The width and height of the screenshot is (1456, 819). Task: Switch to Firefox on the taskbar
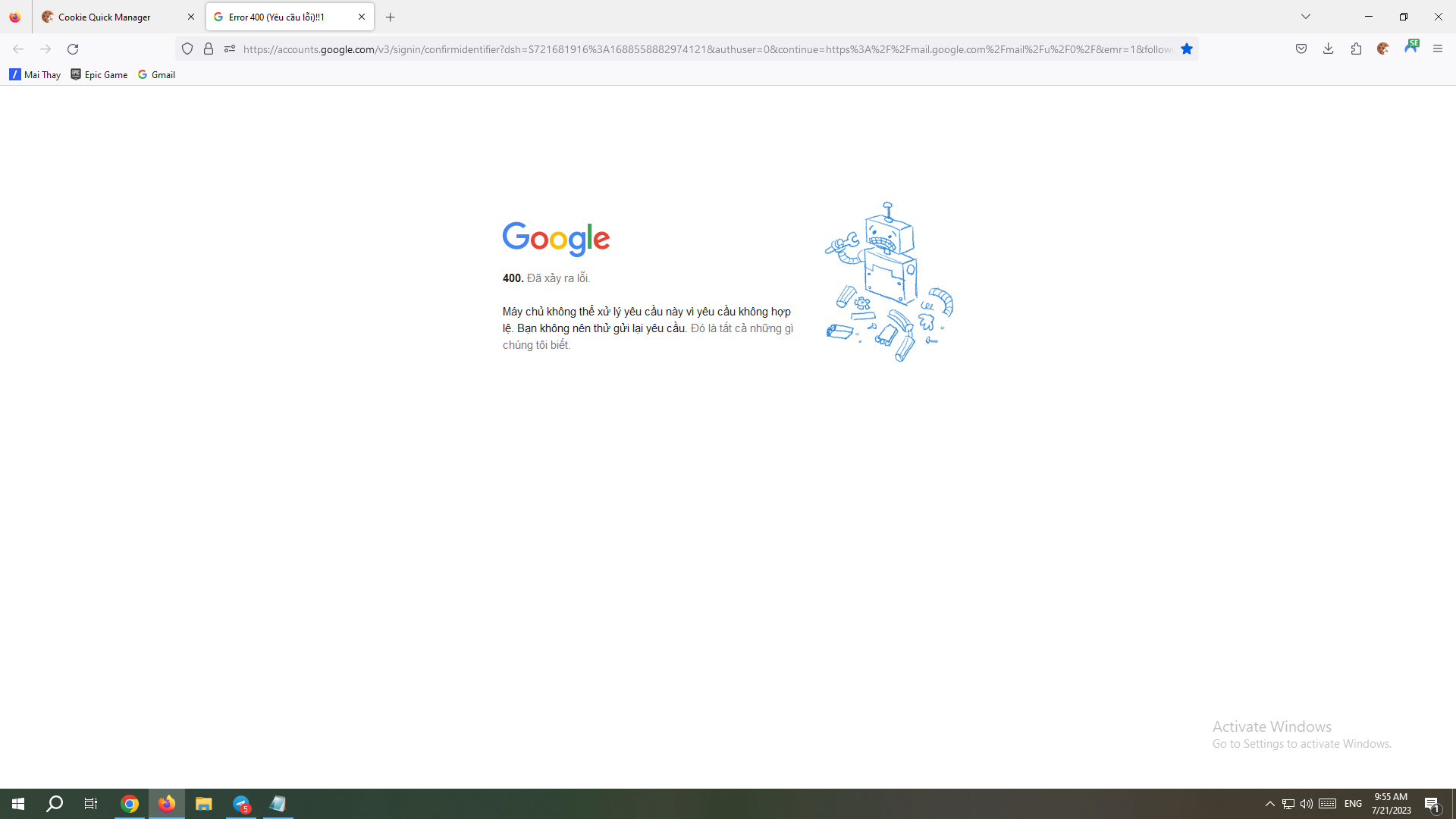pyautogui.click(x=167, y=804)
